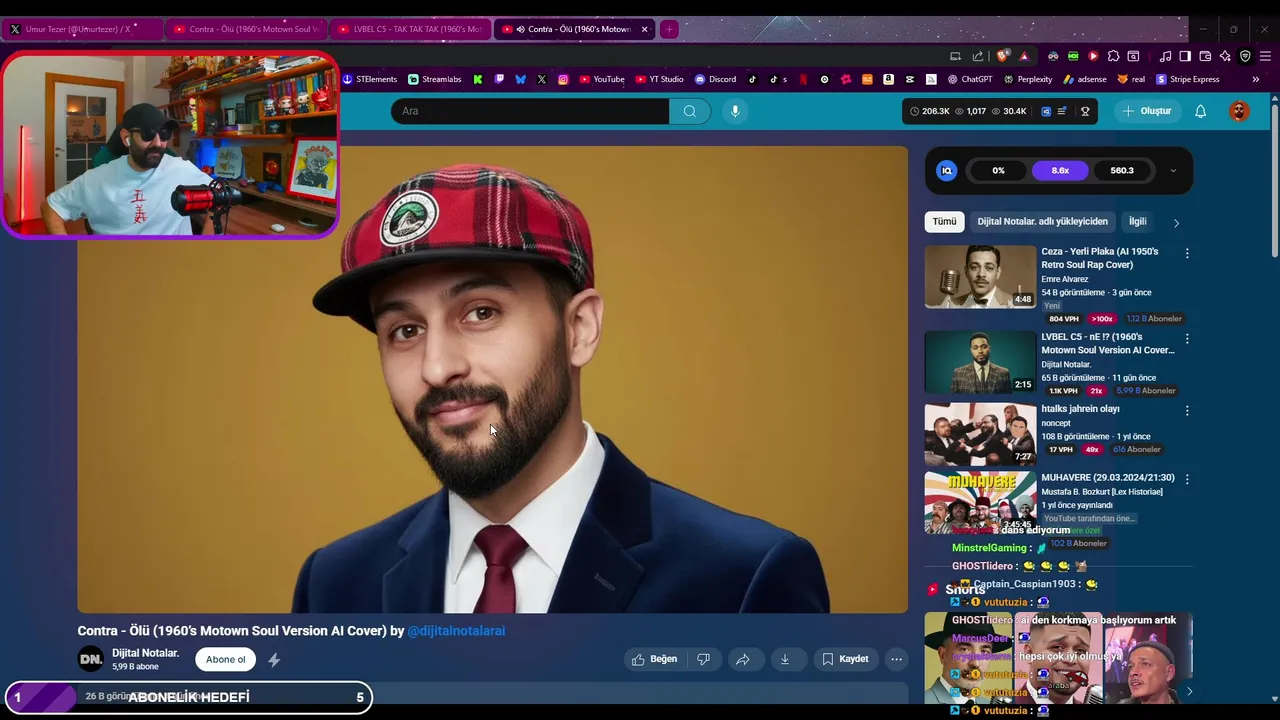Open the MUHAVERE video thumbnail
The width and height of the screenshot is (1280, 720).
coord(980,503)
